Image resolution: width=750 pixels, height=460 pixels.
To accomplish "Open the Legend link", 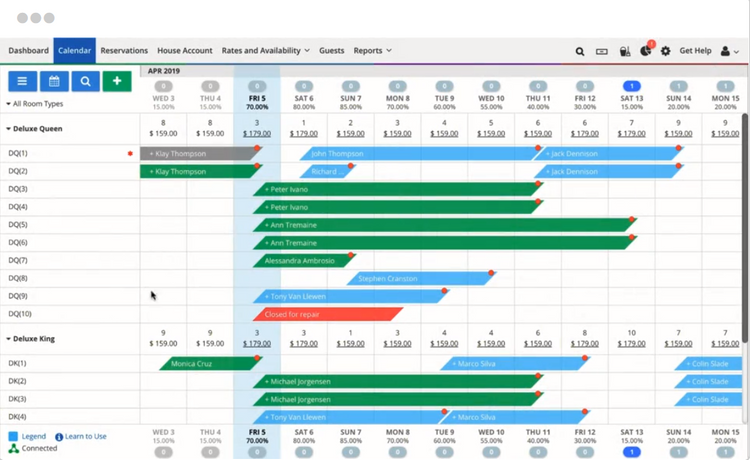I will 33,436.
